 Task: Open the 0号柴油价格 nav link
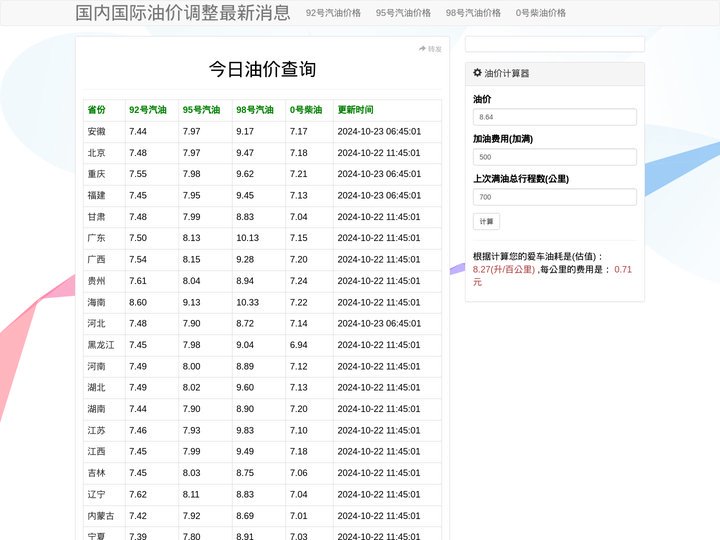pyautogui.click(x=540, y=13)
